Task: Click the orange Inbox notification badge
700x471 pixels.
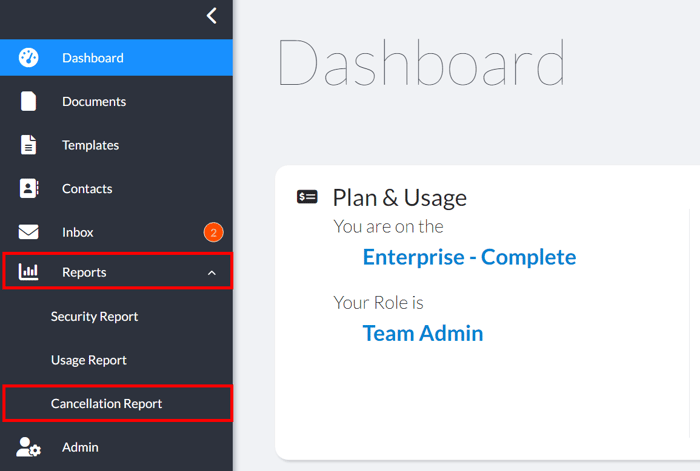Action: (213, 232)
